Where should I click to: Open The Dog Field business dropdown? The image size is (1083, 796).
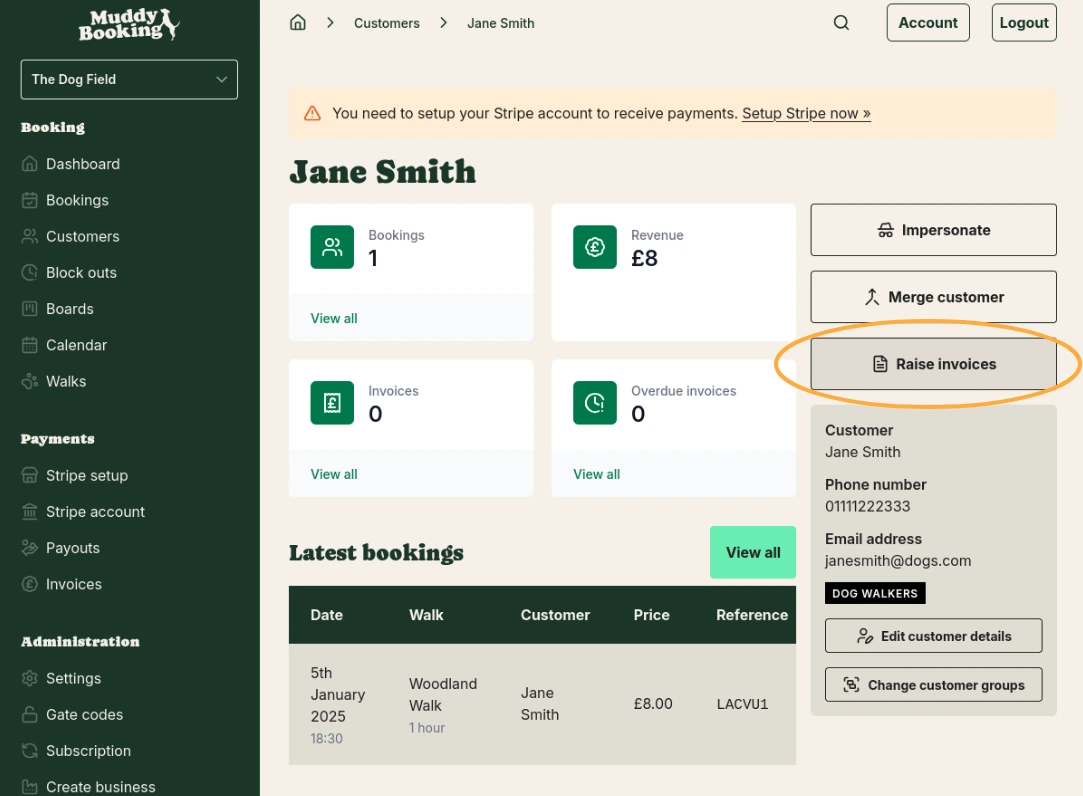coord(128,79)
